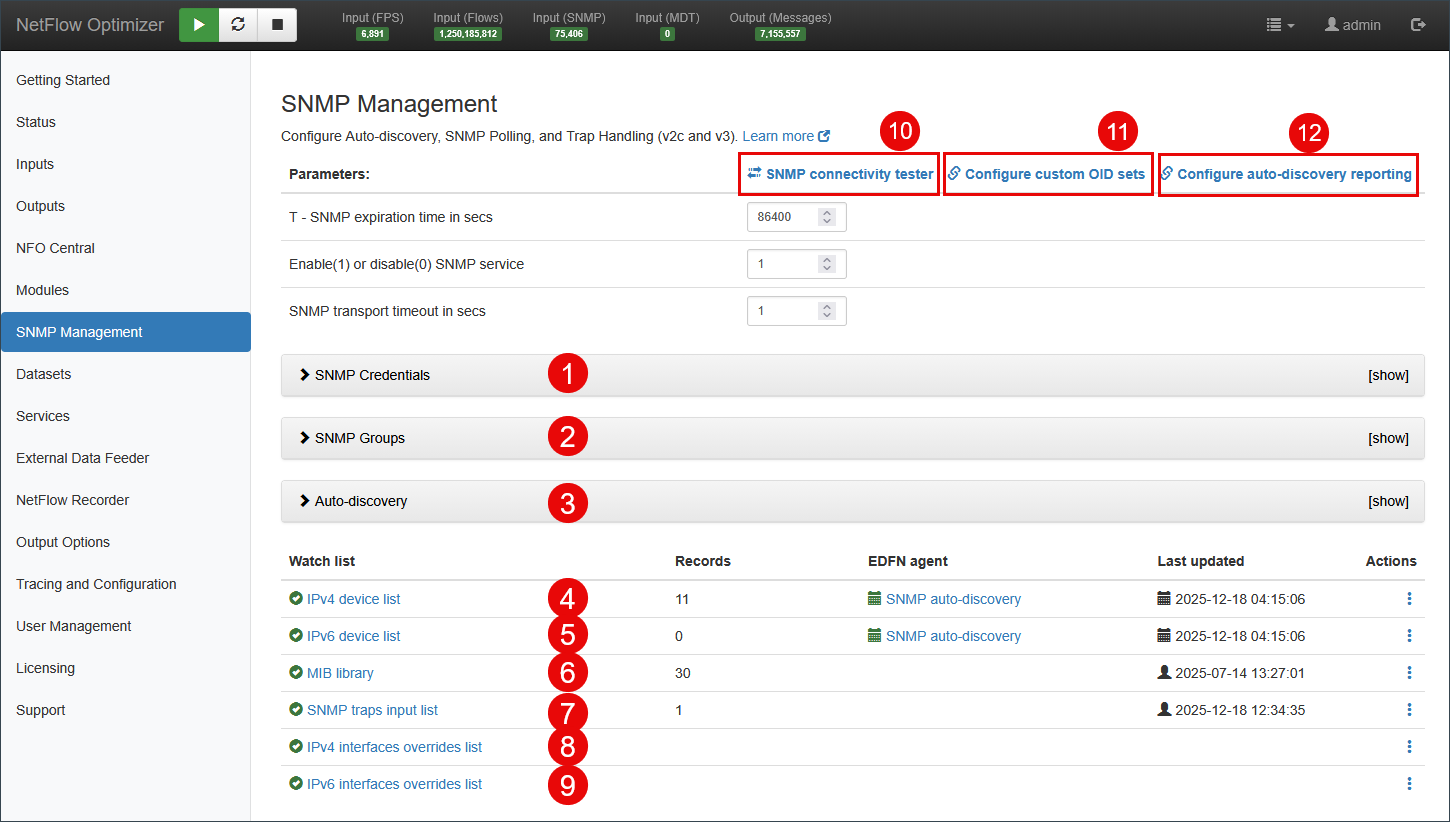This screenshot has height=822, width=1450.
Task: Click the logout icon in top bar
Action: tap(1417, 25)
